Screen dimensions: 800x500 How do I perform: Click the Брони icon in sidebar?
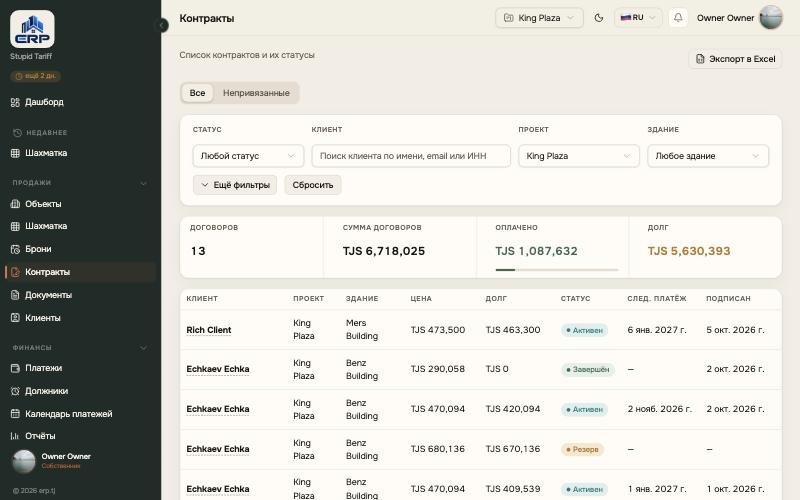(x=15, y=249)
